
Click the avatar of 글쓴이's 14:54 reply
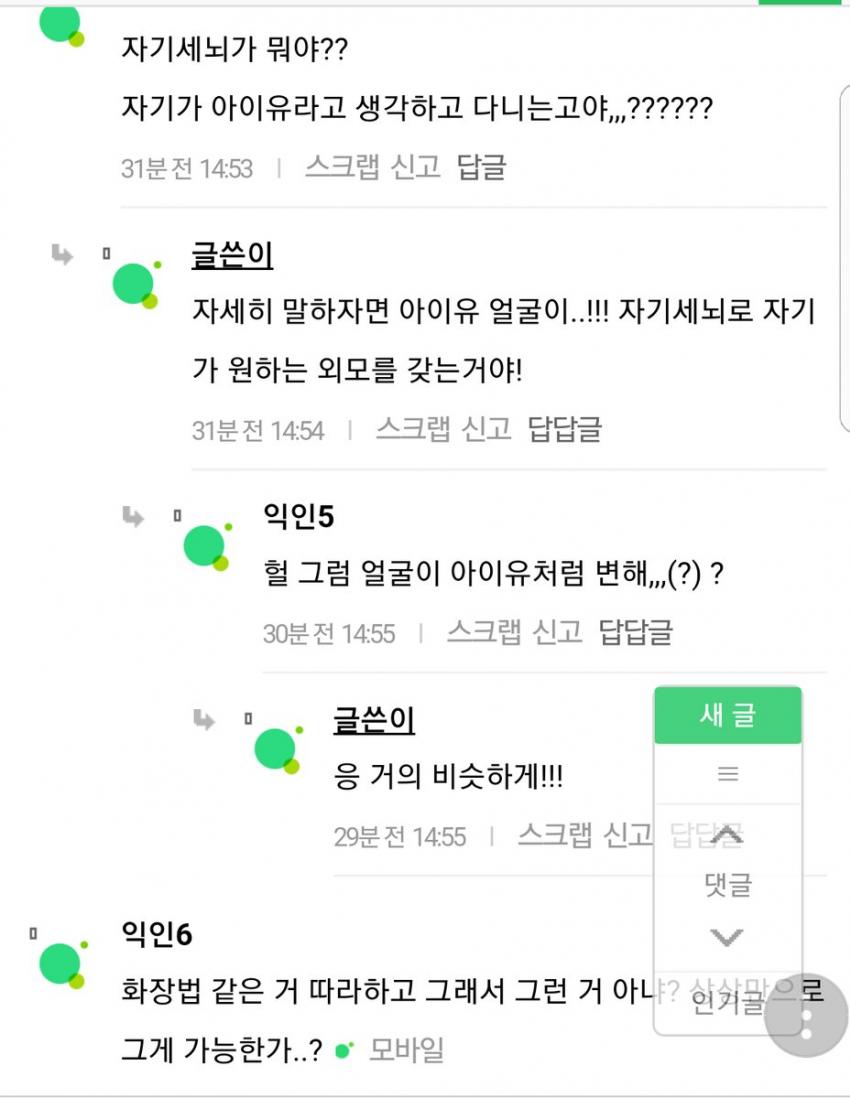[x=135, y=285]
